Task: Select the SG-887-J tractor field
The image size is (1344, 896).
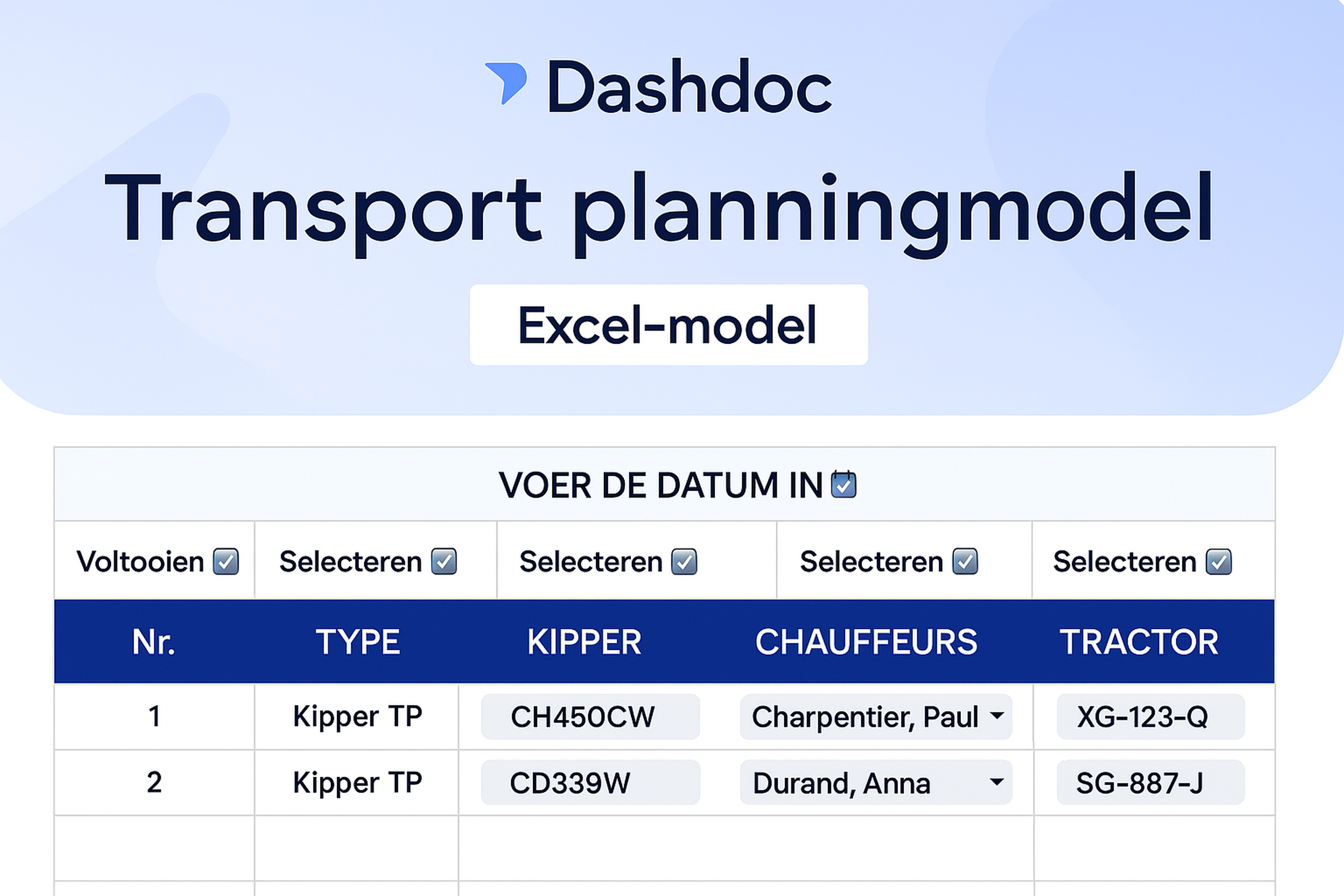Action: (1151, 782)
